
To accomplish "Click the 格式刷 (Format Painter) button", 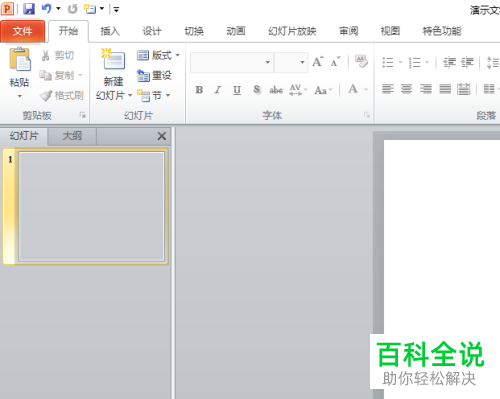I will (x=61, y=96).
